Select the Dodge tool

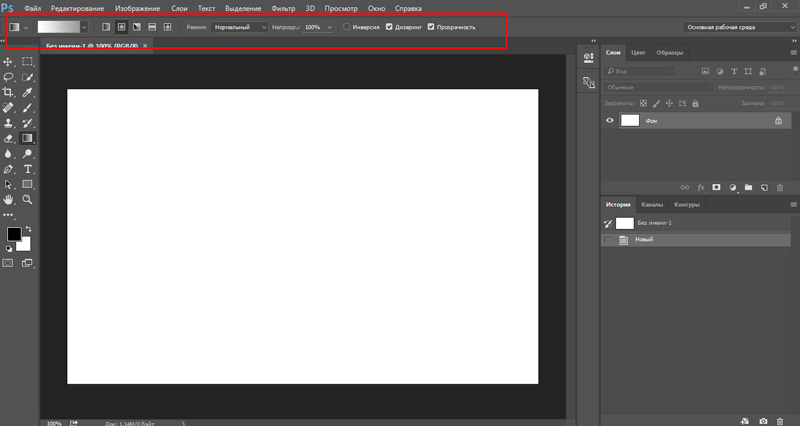point(27,154)
